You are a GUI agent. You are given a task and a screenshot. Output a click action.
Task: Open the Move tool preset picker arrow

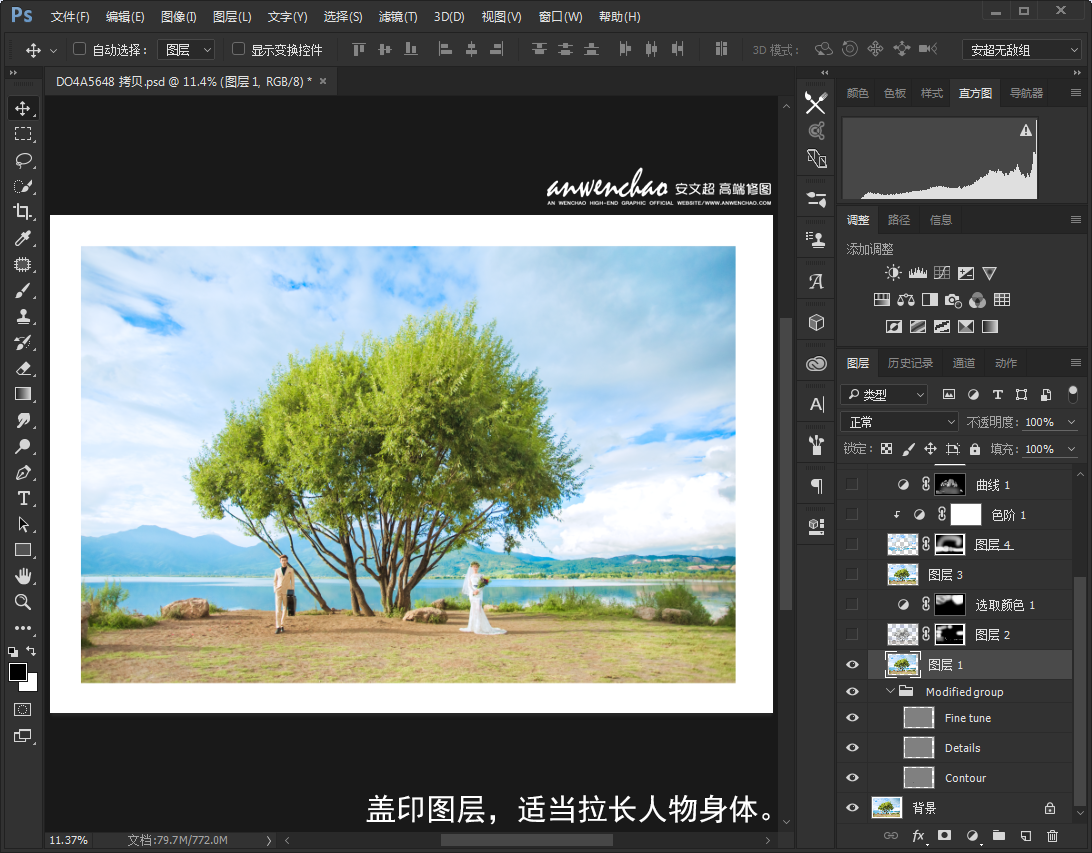54,50
